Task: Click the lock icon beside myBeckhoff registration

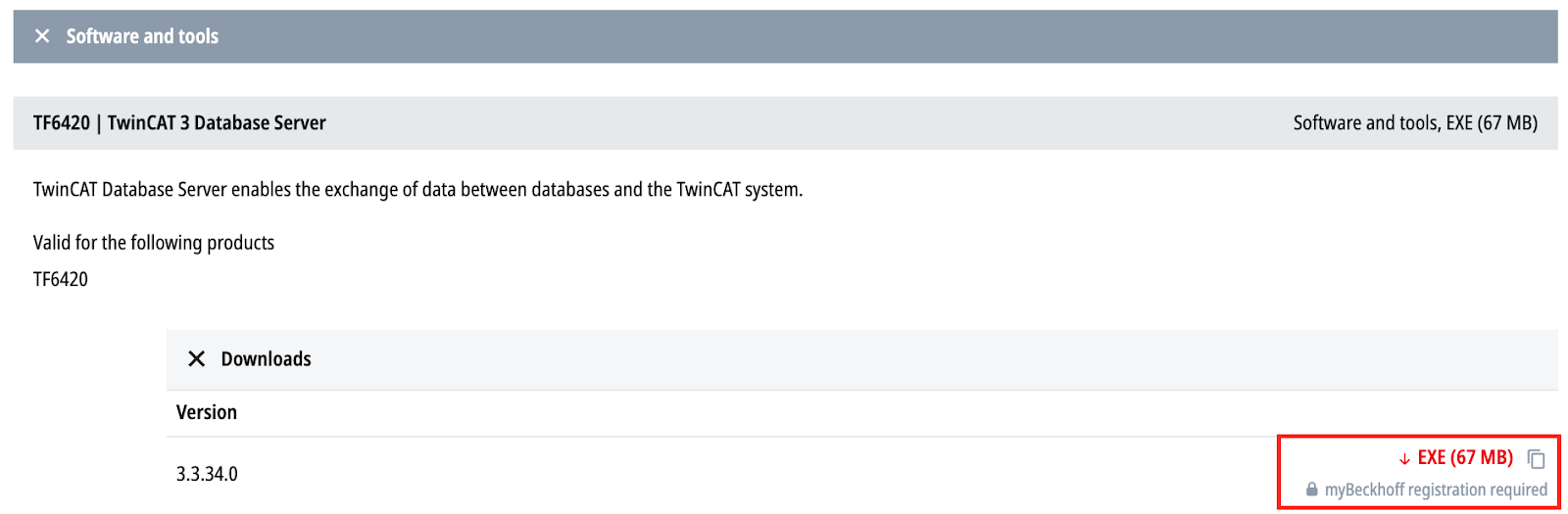Action: click(1311, 490)
